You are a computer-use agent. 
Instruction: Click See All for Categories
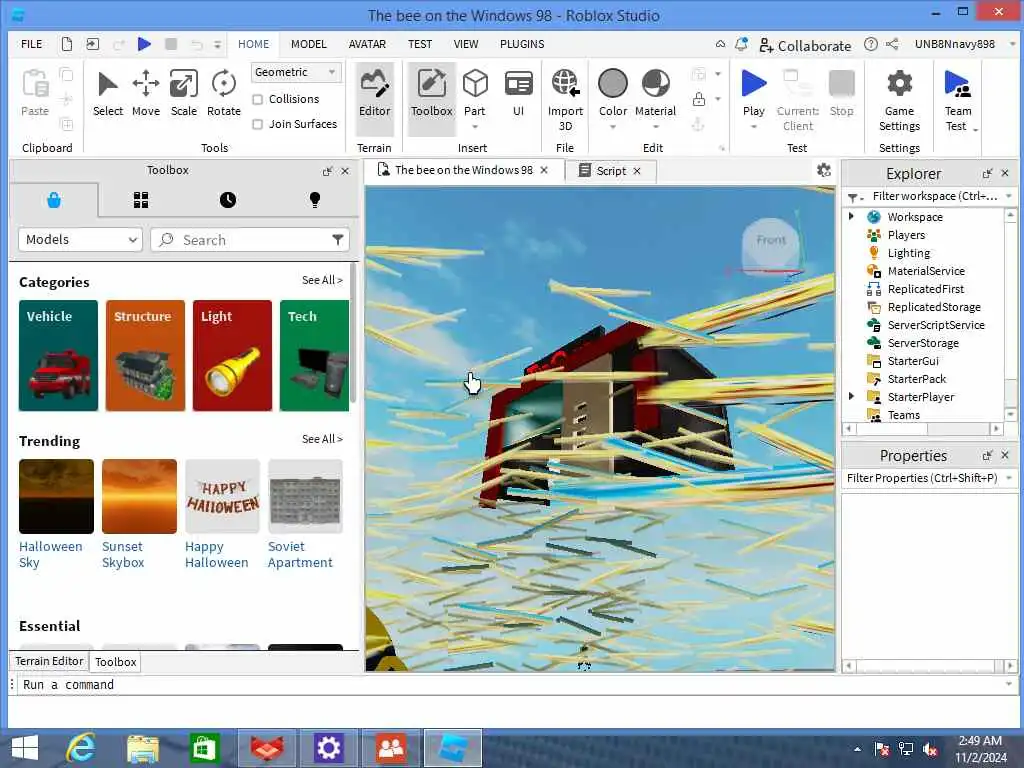click(x=322, y=280)
